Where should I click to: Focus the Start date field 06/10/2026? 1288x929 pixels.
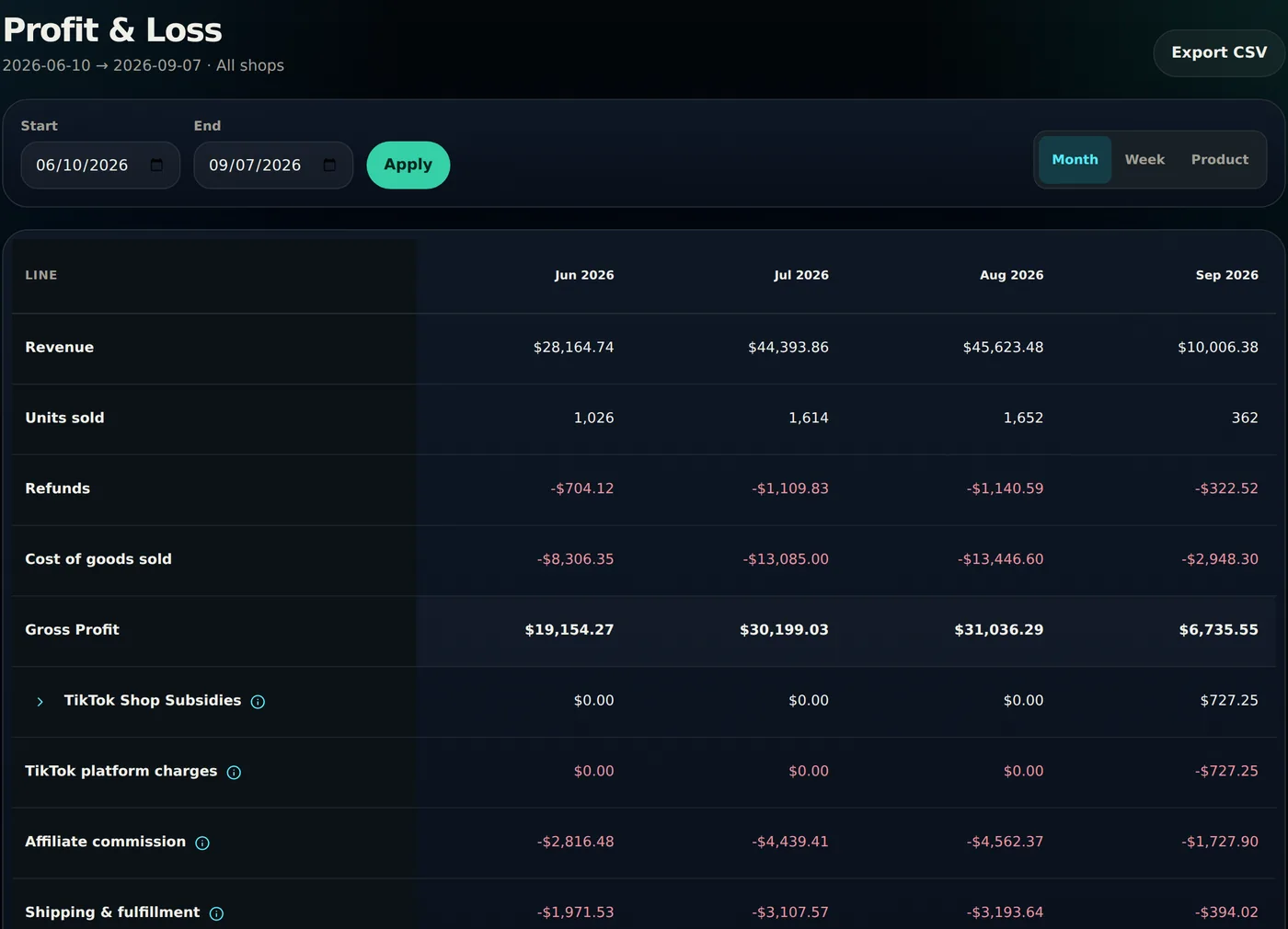(100, 166)
